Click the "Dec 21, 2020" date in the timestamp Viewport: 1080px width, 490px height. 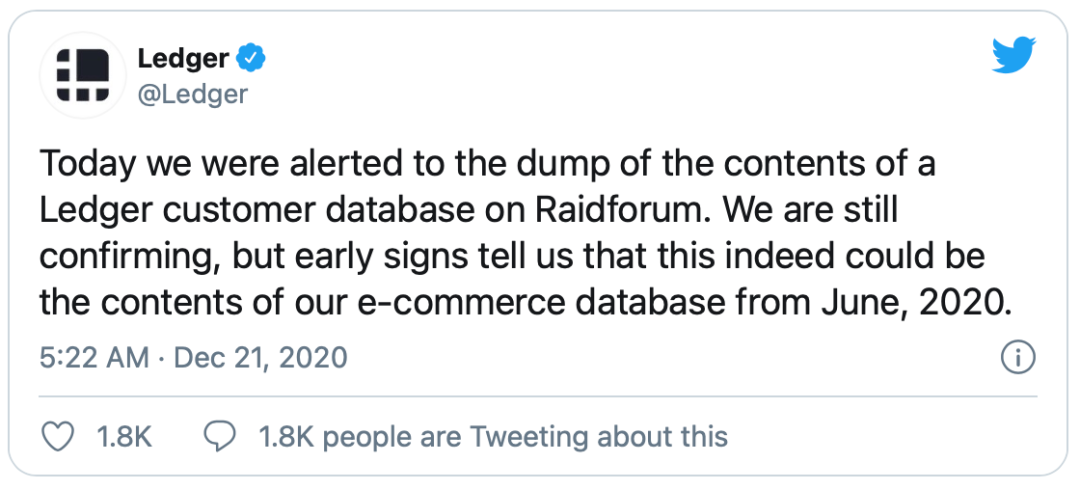[260, 358]
